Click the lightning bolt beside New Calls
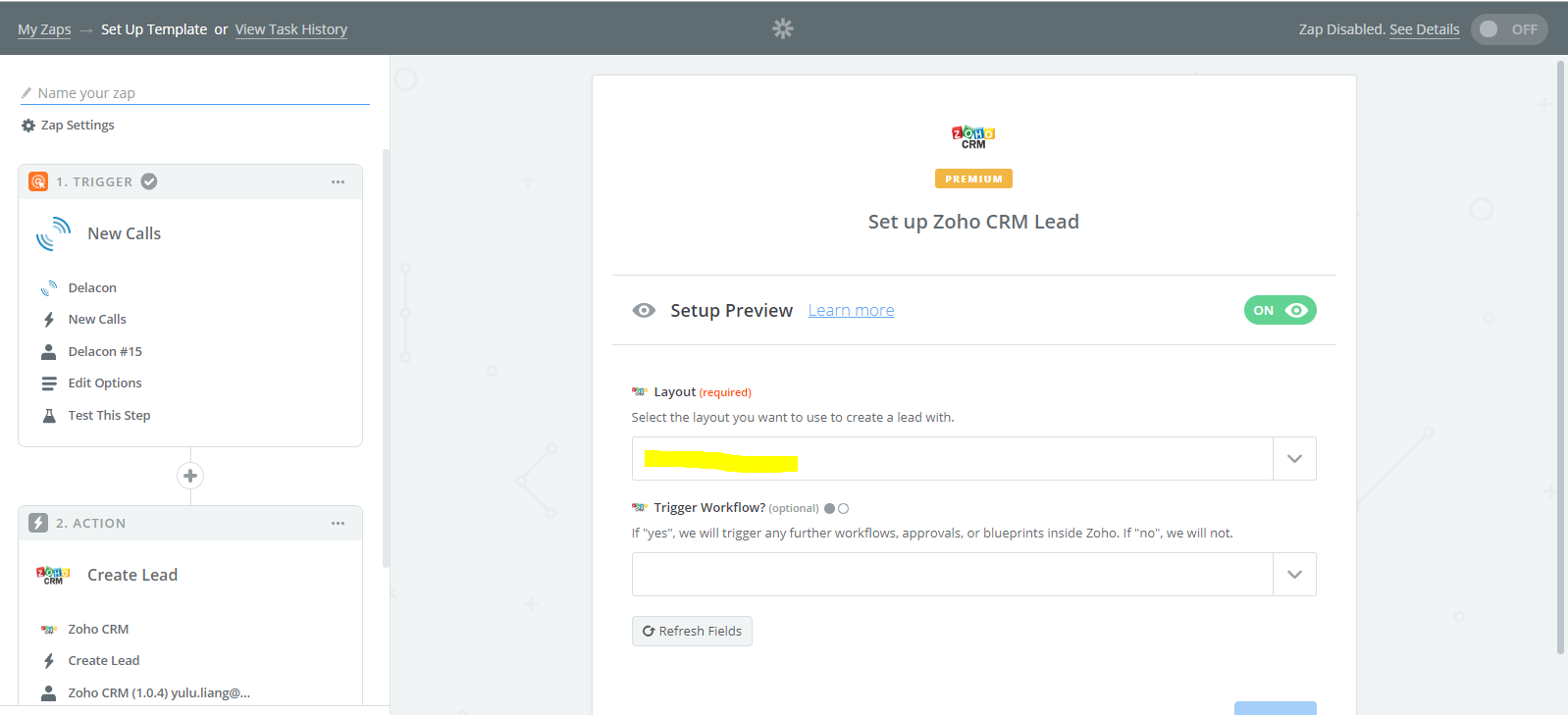Viewport: 1568px width, 715px height. coord(49,320)
